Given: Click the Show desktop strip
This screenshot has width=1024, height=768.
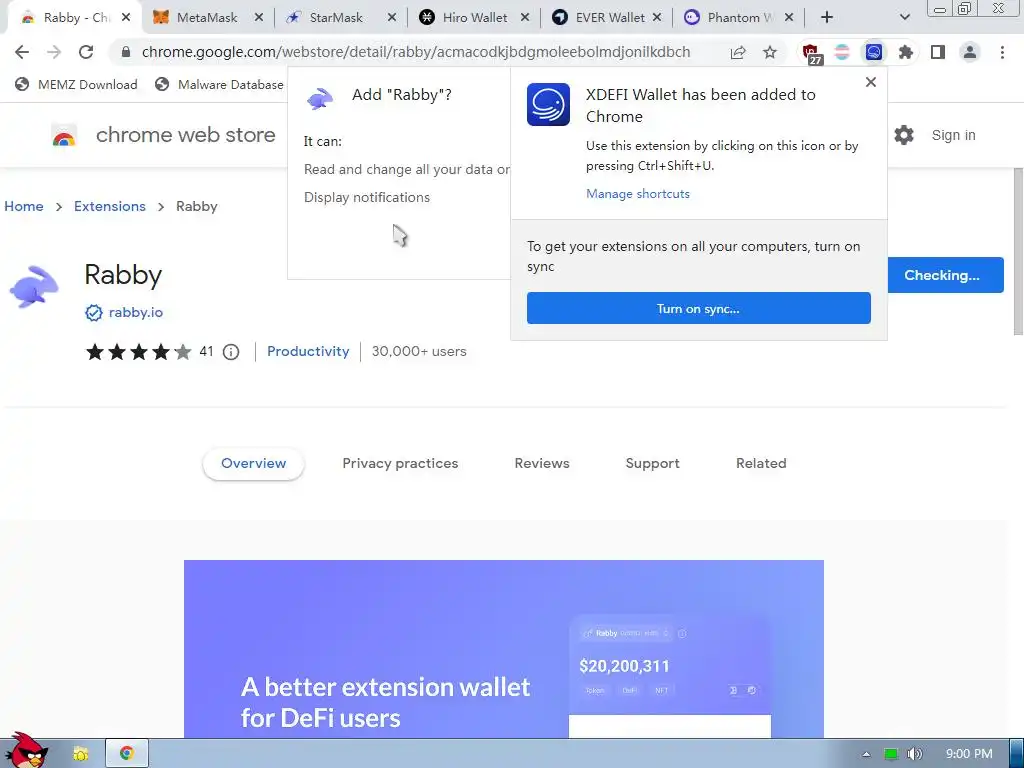Looking at the screenshot, I should point(1017,754).
